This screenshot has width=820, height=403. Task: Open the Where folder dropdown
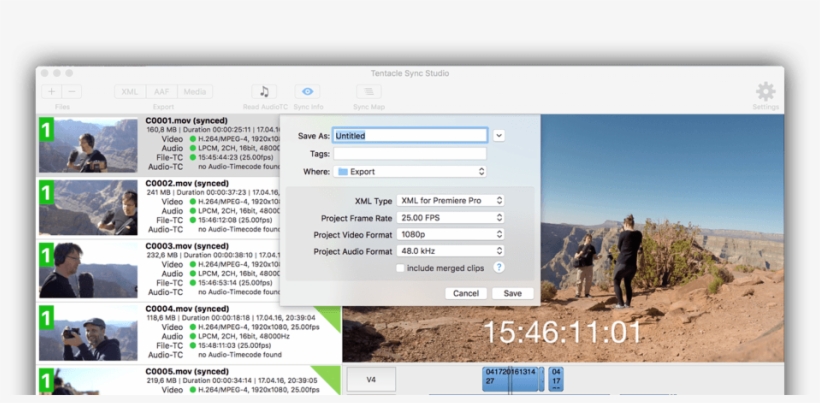point(410,171)
